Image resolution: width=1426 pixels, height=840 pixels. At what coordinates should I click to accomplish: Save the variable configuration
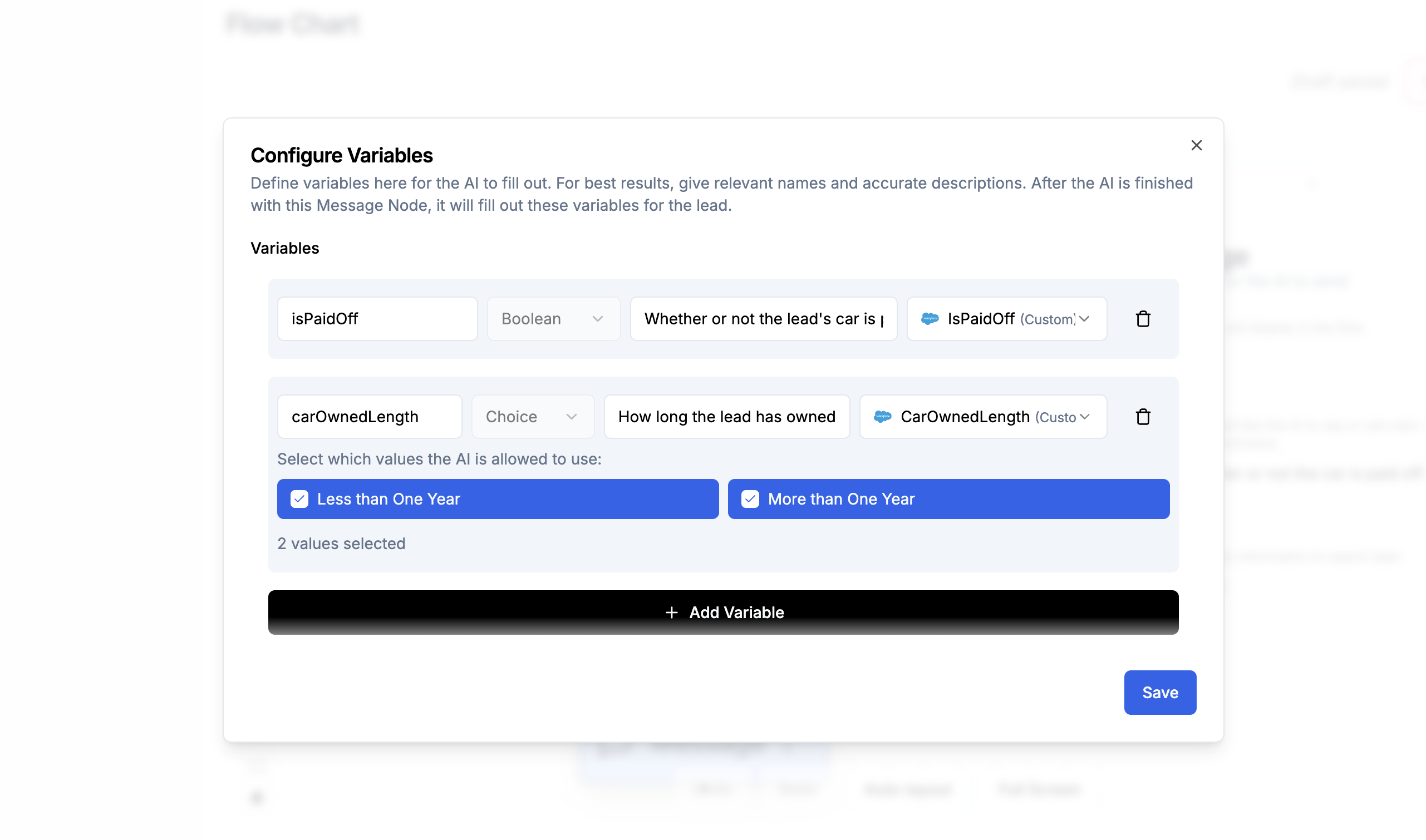(1159, 692)
